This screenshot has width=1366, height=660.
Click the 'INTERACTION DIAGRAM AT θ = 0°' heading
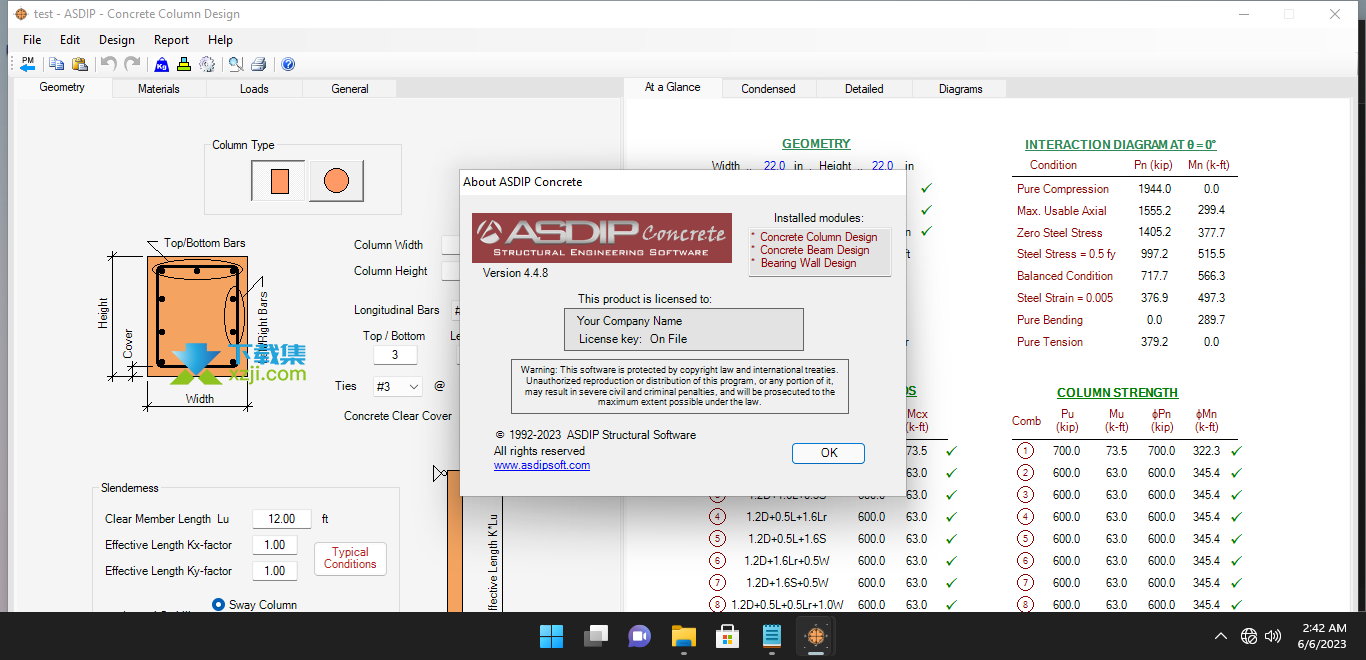[x=1120, y=145]
